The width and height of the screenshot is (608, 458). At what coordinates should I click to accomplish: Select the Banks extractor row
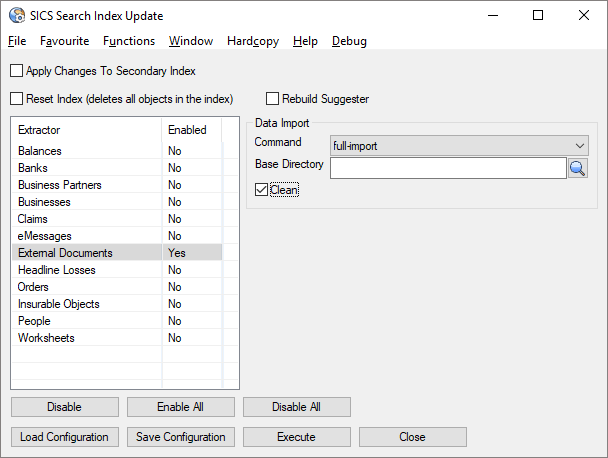117,168
